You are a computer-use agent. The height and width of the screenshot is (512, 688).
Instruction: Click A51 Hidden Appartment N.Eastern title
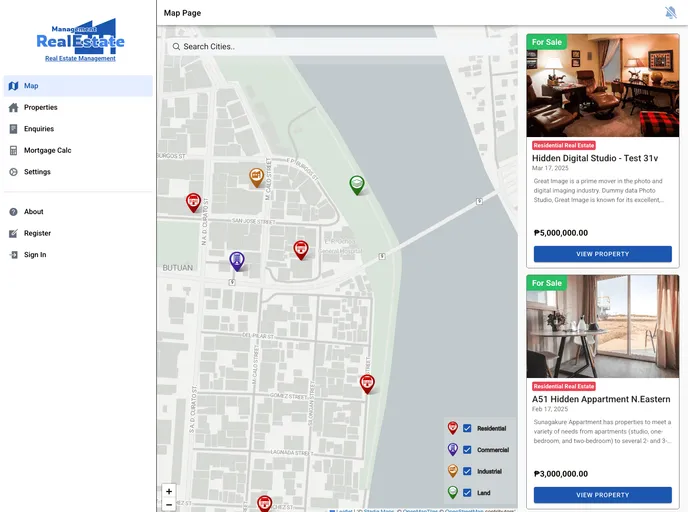coord(601,399)
